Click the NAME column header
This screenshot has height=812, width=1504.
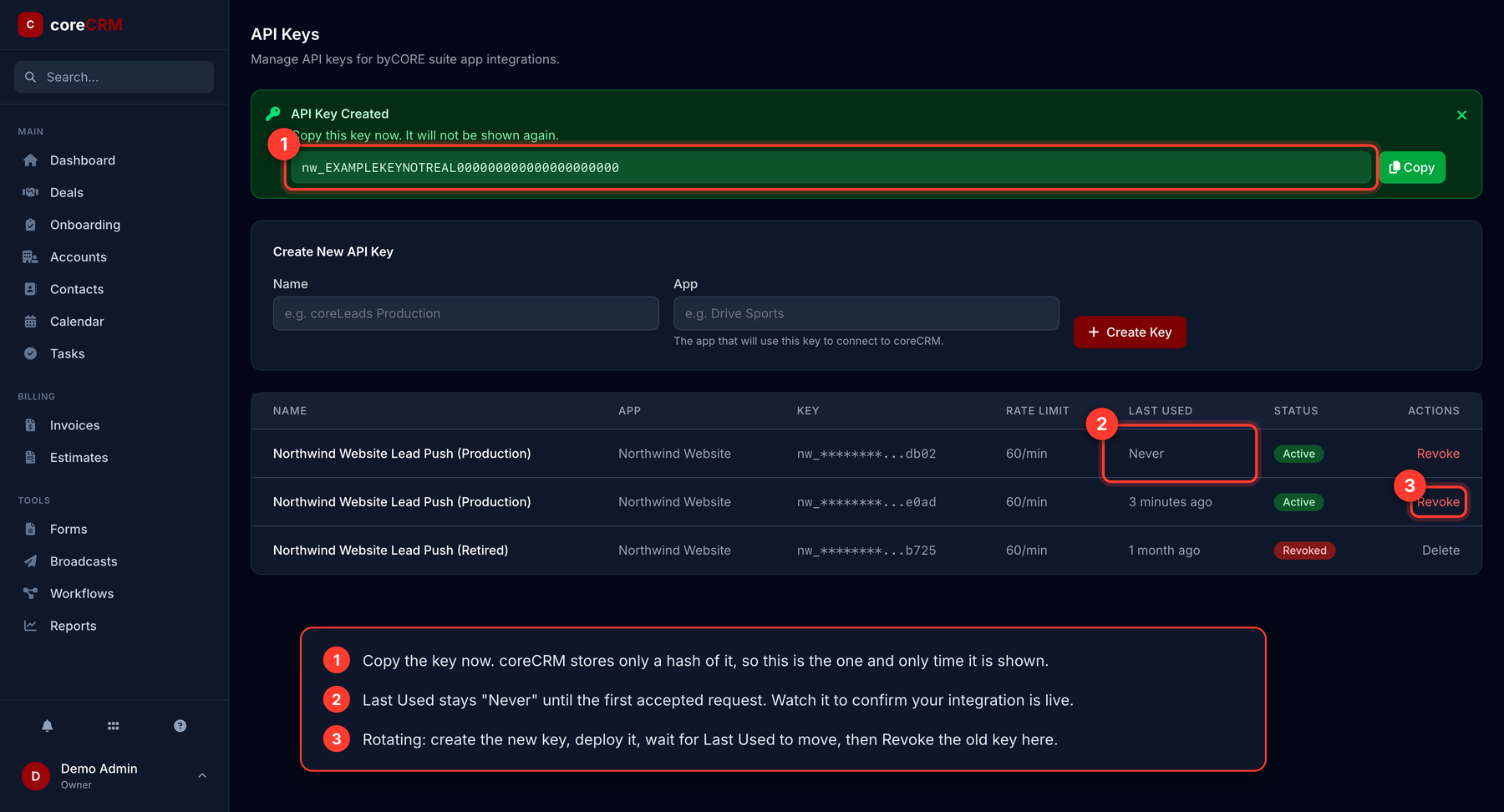[290, 411]
